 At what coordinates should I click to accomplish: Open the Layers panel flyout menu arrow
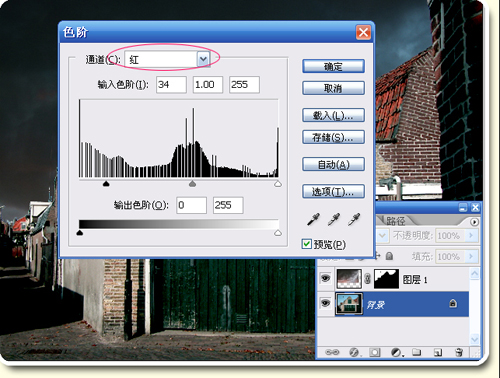tap(474, 222)
